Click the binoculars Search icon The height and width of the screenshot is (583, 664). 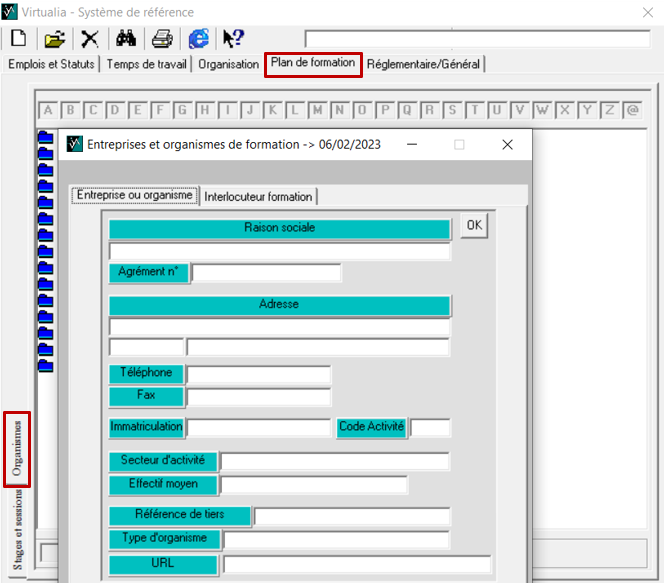pyautogui.click(x=126, y=39)
